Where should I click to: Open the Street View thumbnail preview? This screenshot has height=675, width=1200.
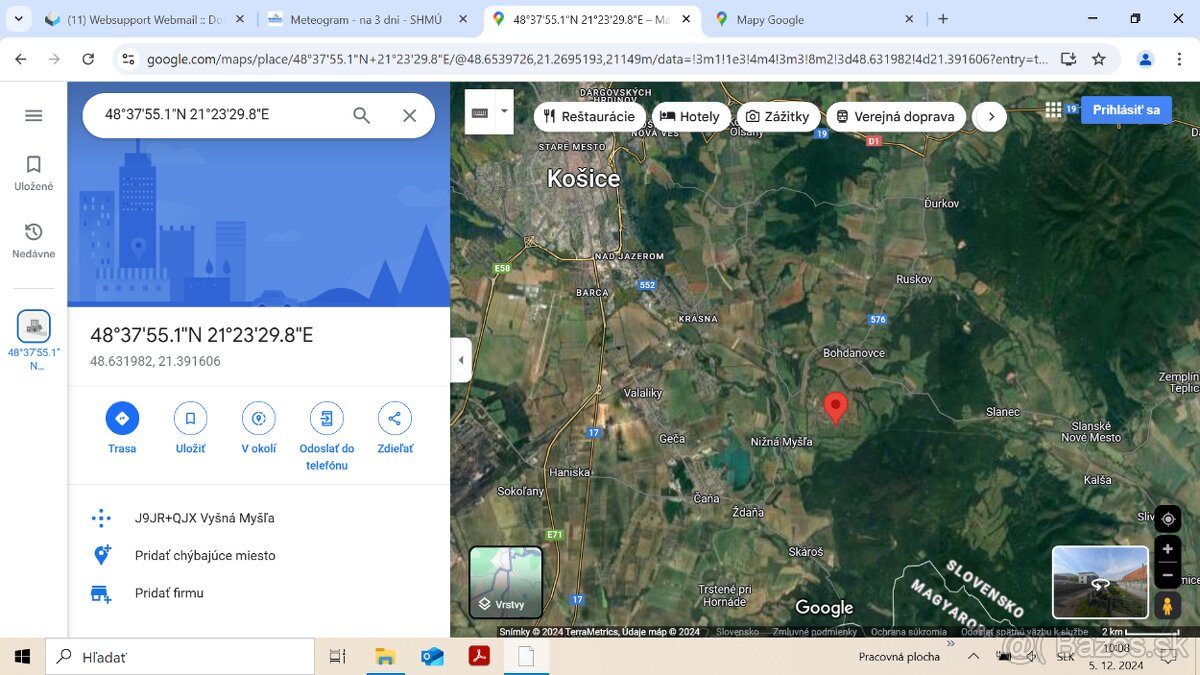click(1100, 582)
